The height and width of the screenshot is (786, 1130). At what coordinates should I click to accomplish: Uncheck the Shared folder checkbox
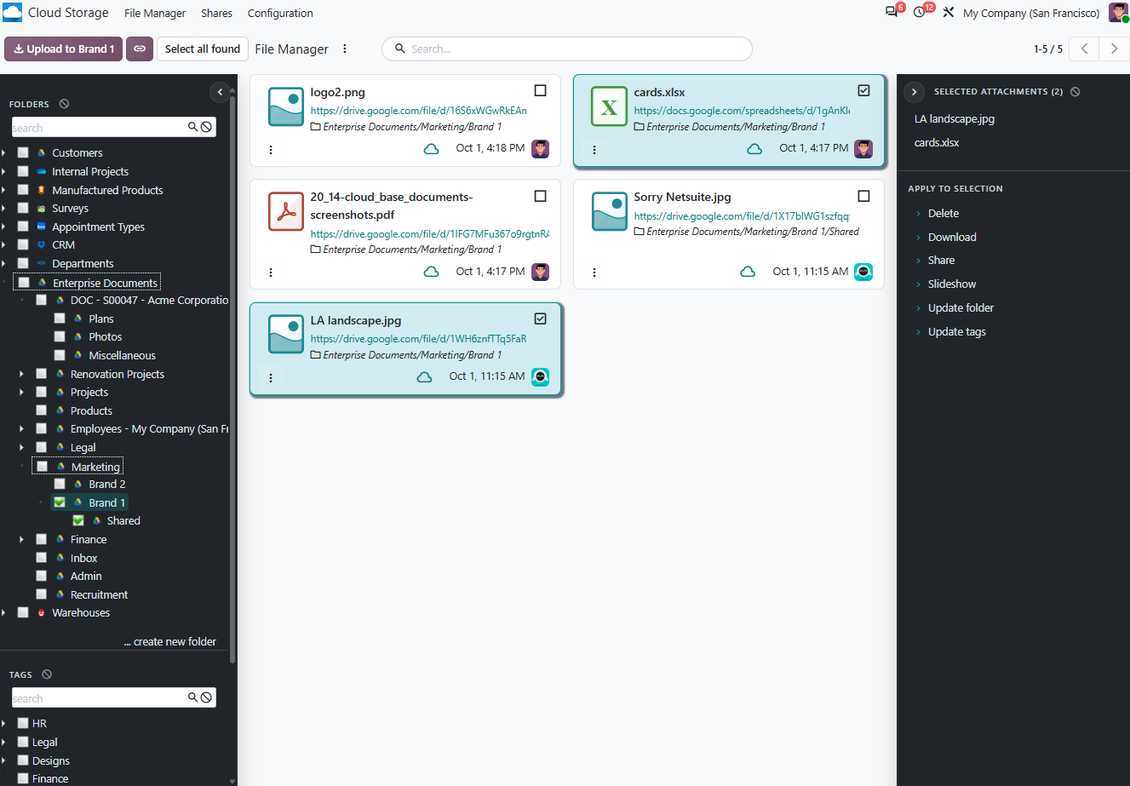[x=79, y=520]
